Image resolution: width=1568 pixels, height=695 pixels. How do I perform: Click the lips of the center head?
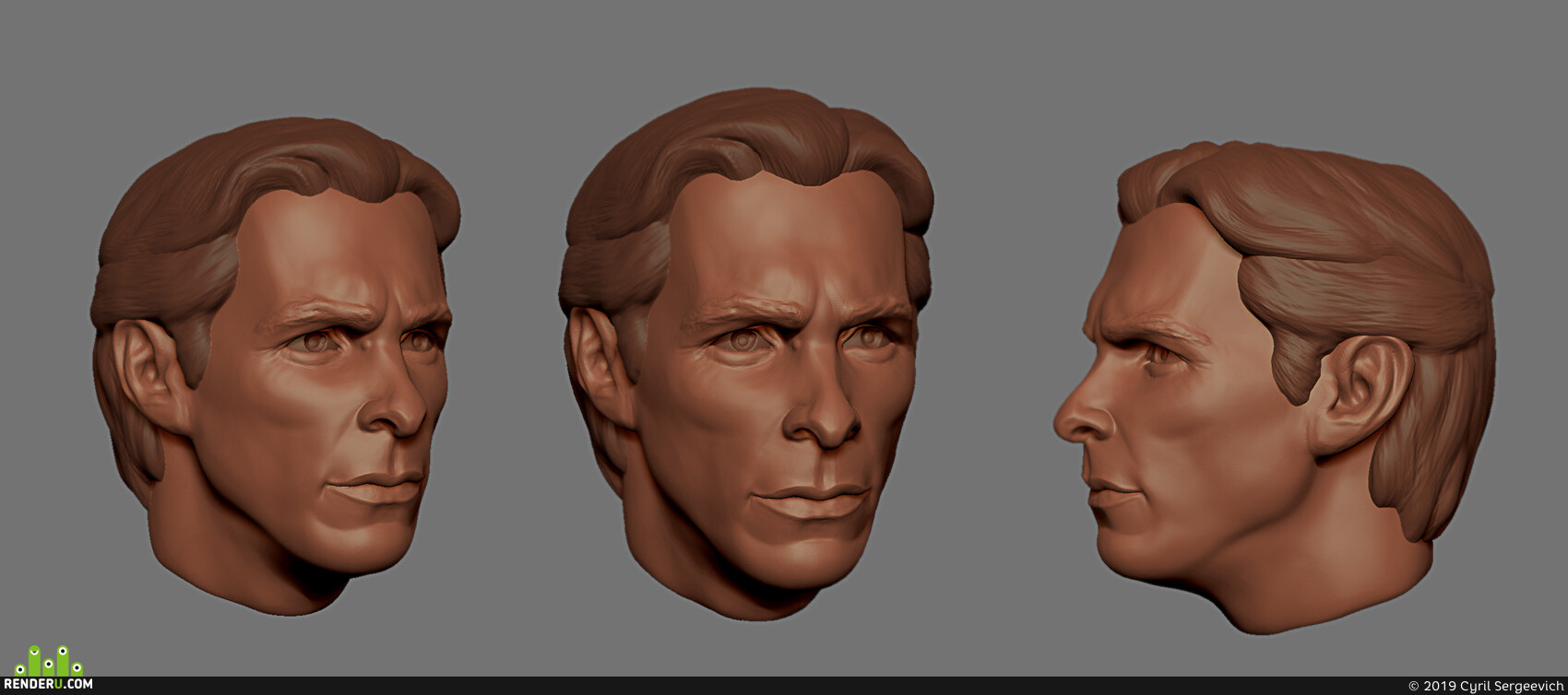(812, 502)
